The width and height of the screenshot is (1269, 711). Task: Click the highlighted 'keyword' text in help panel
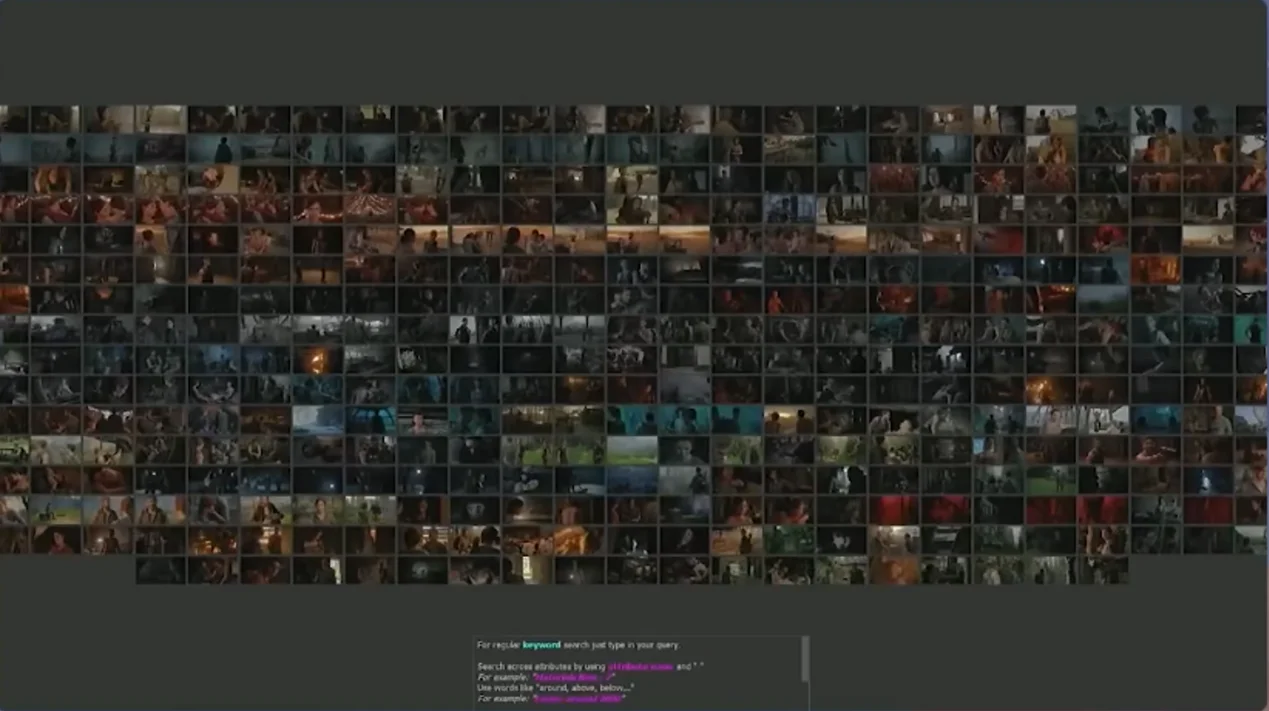pyautogui.click(x=541, y=645)
